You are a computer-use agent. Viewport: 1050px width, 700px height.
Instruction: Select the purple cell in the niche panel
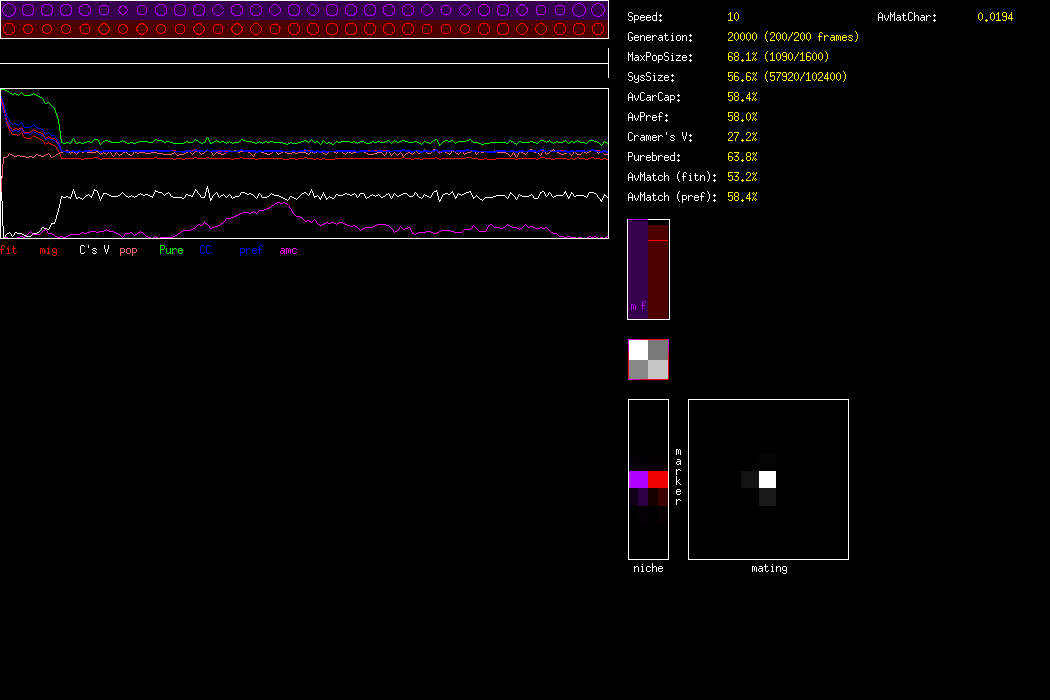pyautogui.click(x=638, y=480)
